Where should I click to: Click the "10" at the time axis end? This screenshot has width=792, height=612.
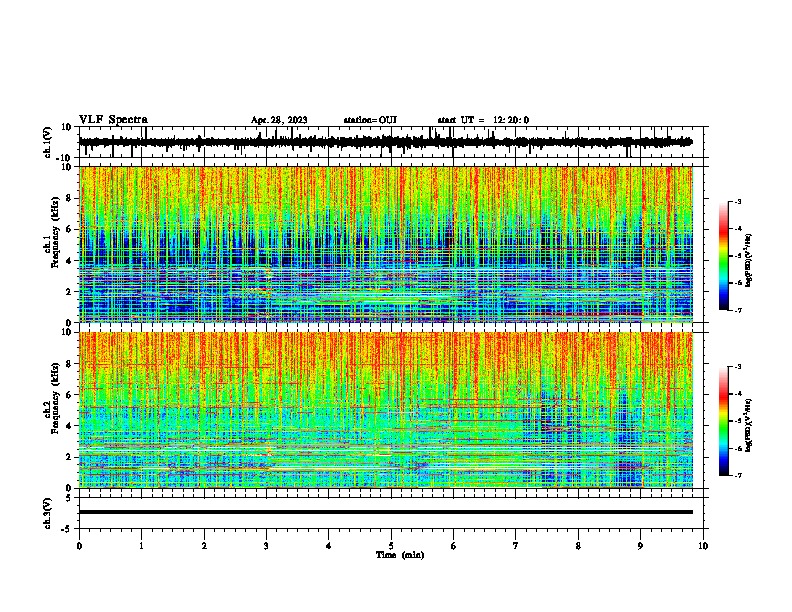[703, 546]
